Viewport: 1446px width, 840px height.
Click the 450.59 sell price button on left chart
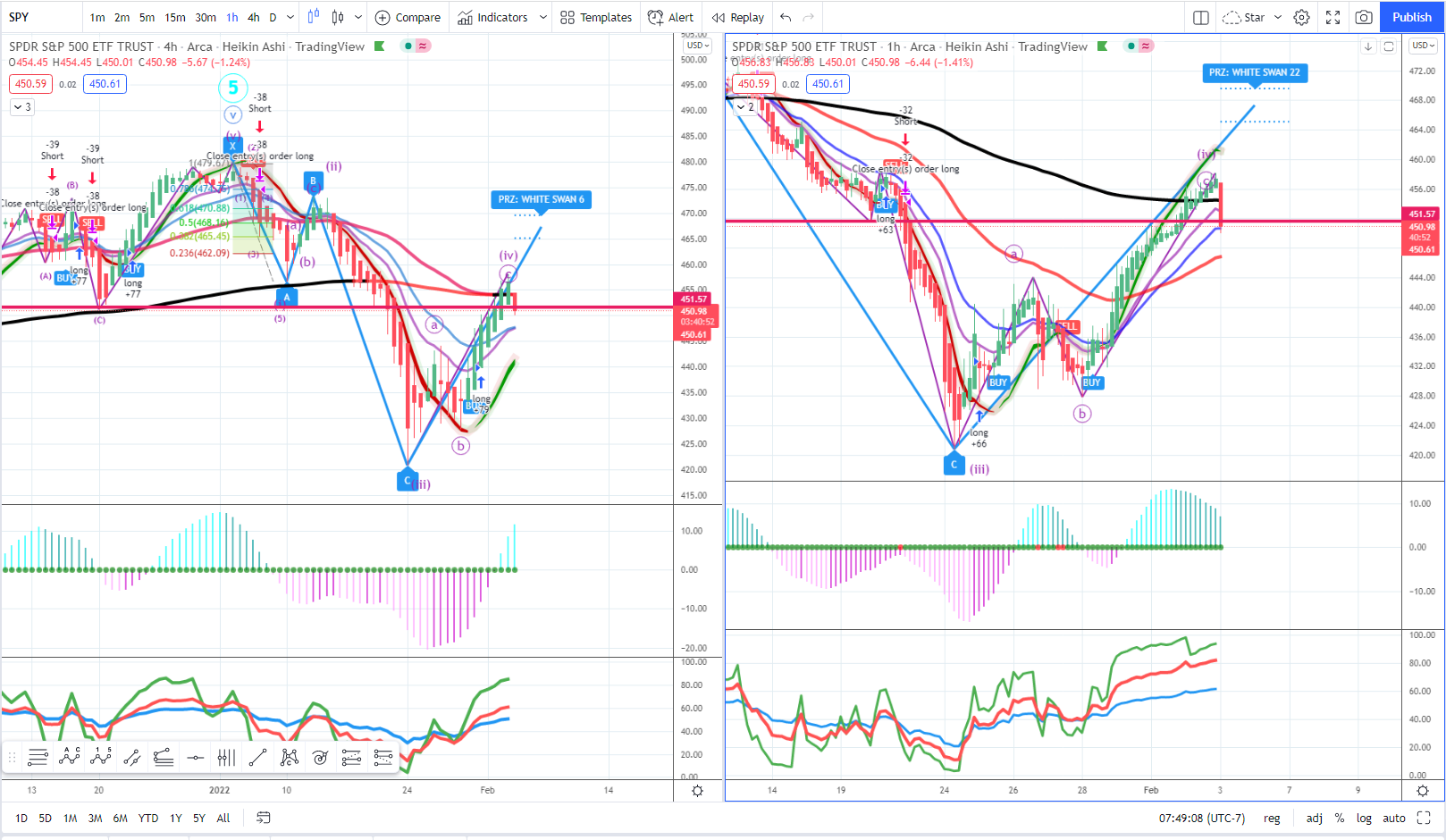tap(31, 84)
